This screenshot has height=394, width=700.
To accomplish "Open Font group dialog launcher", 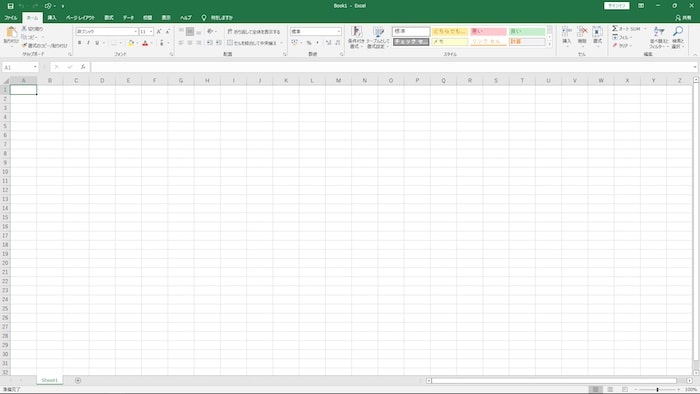I will [x=171, y=54].
